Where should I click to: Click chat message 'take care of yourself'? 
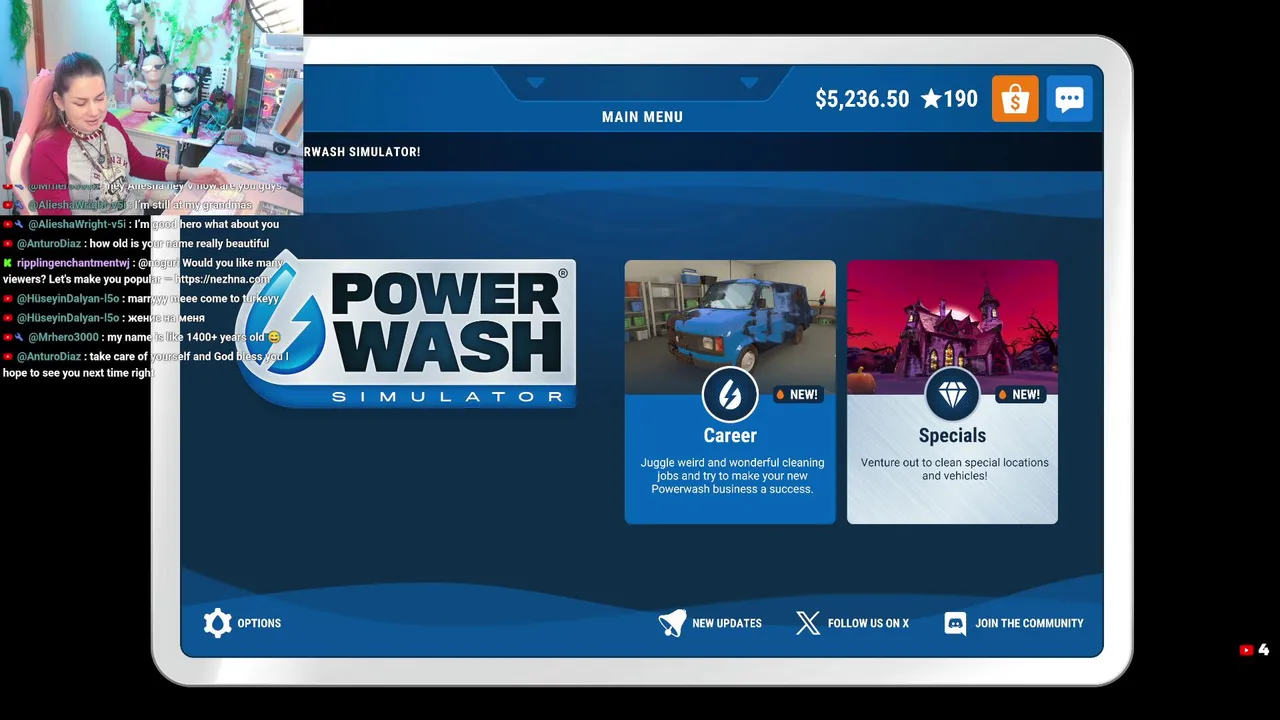(x=146, y=365)
